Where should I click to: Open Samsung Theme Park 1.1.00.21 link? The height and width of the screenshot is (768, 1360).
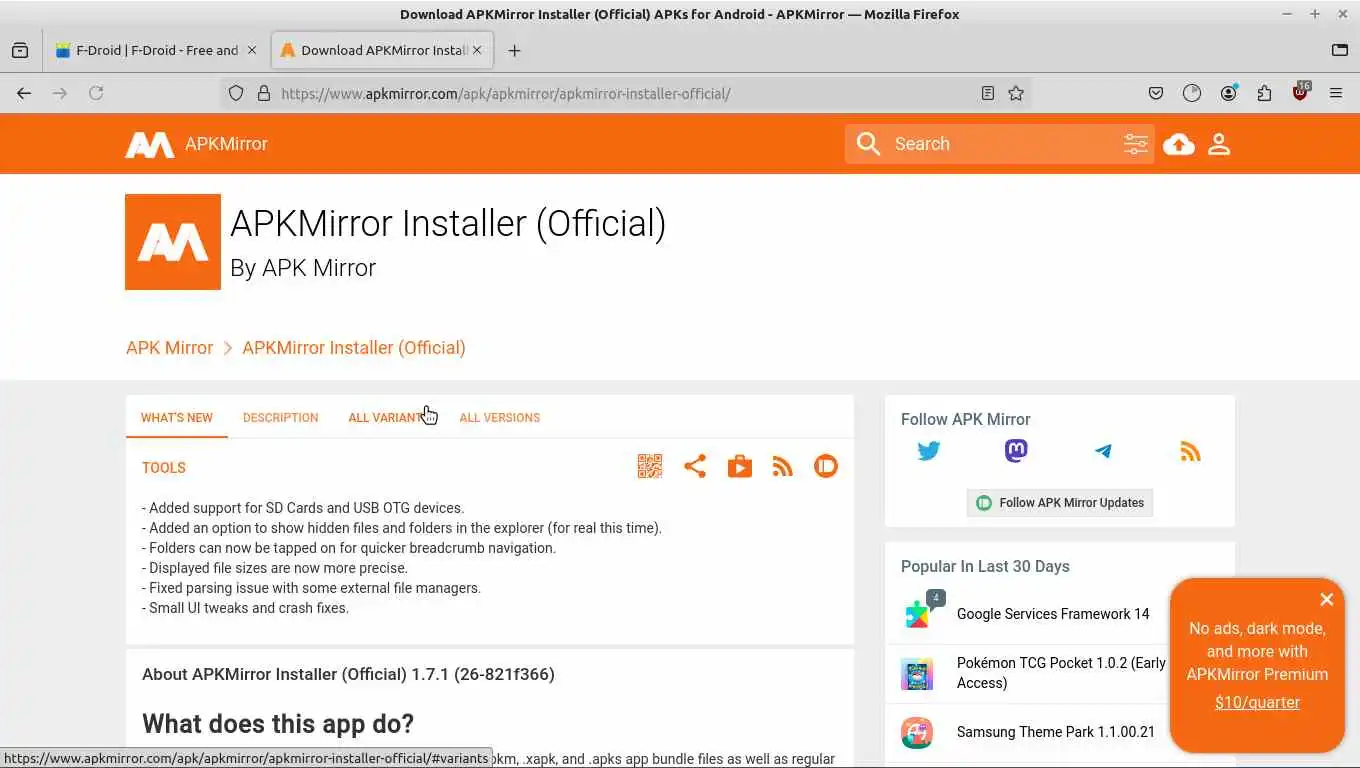pyautogui.click(x=1056, y=732)
